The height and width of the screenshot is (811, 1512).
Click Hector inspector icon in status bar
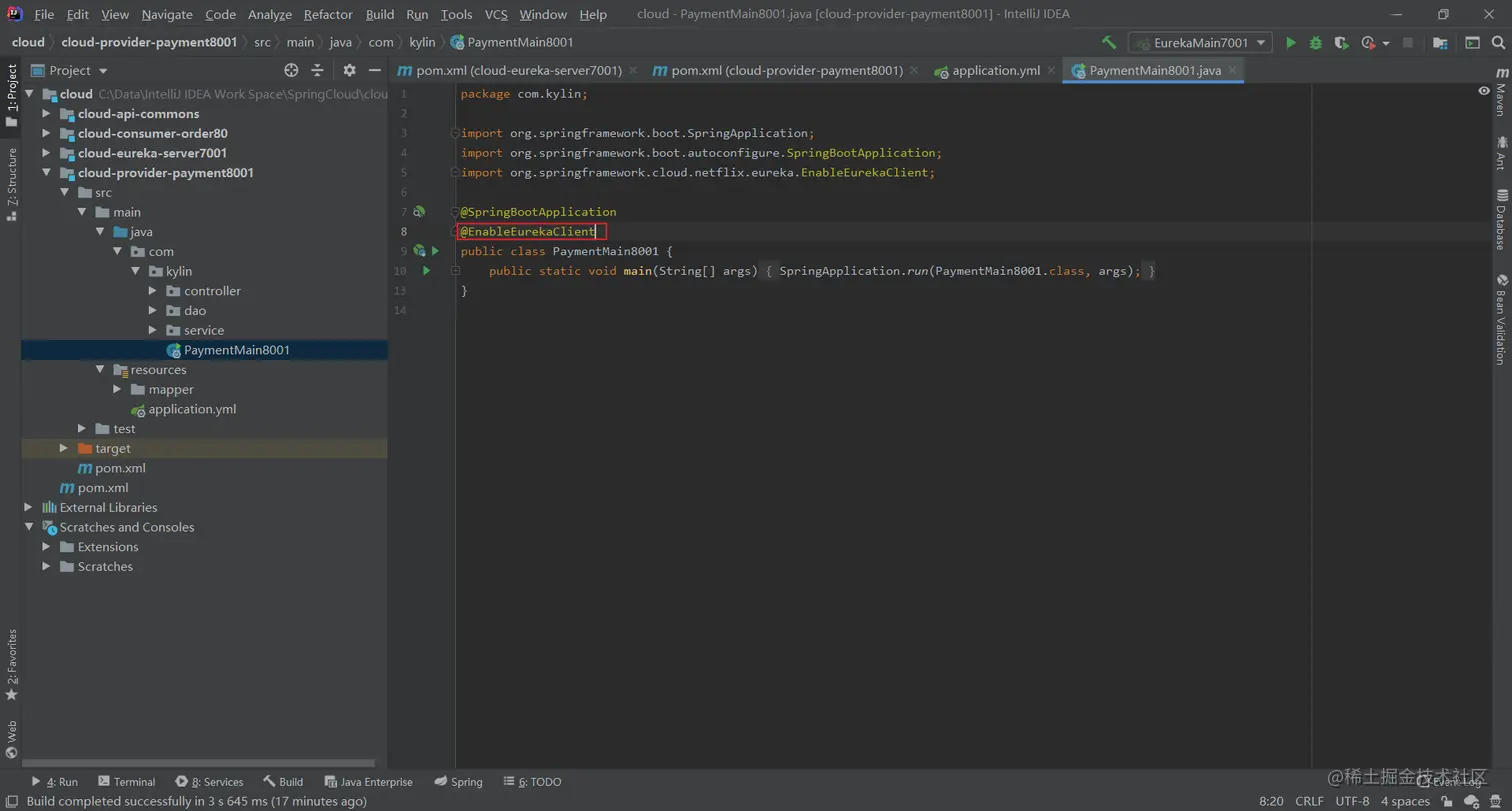point(1497,801)
